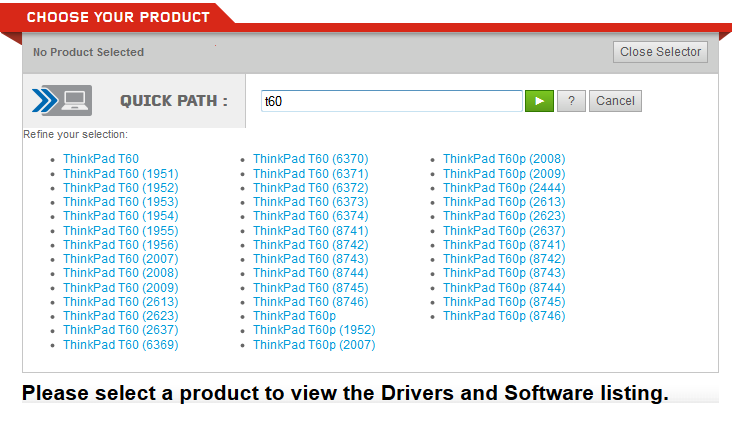733x425 pixels.
Task: Open ThinkPad T60p (2007)
Action: coord(314,345)
